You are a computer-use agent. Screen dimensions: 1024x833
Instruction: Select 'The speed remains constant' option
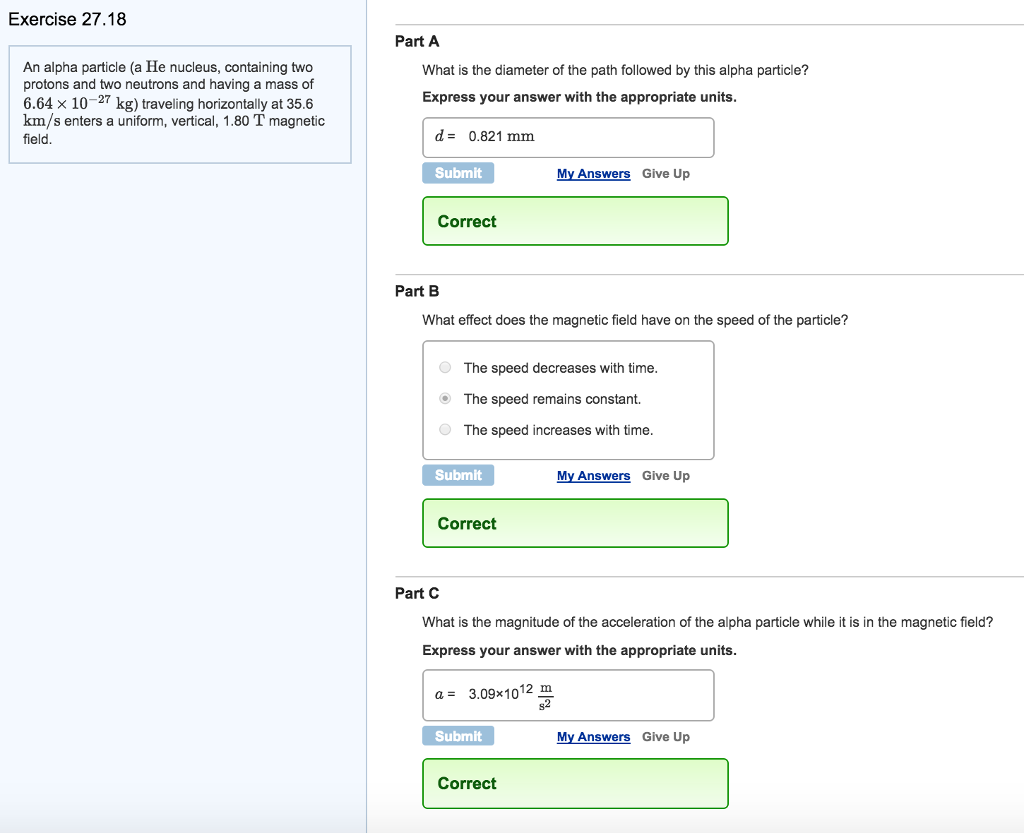445,398
